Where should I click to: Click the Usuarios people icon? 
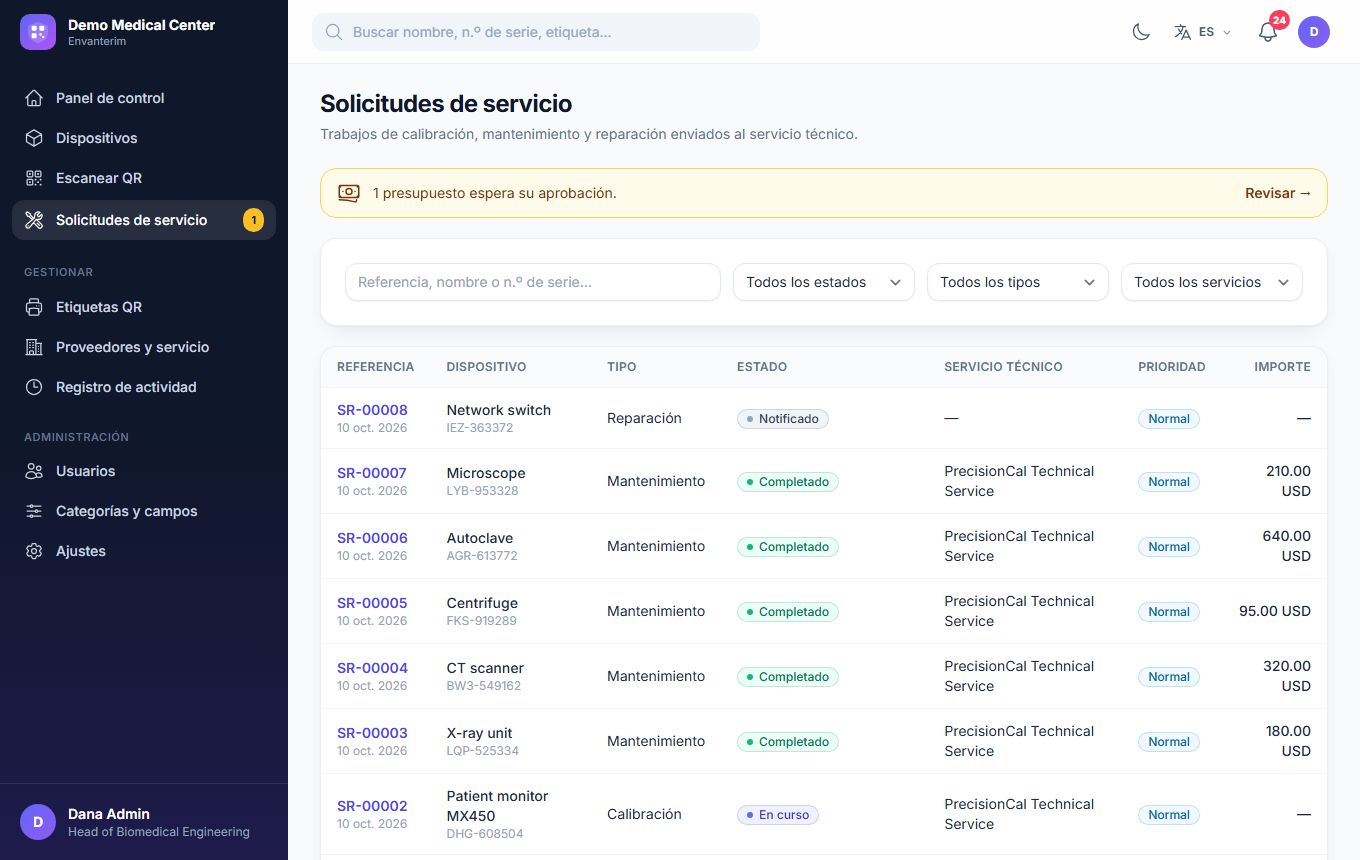point(34,471)
